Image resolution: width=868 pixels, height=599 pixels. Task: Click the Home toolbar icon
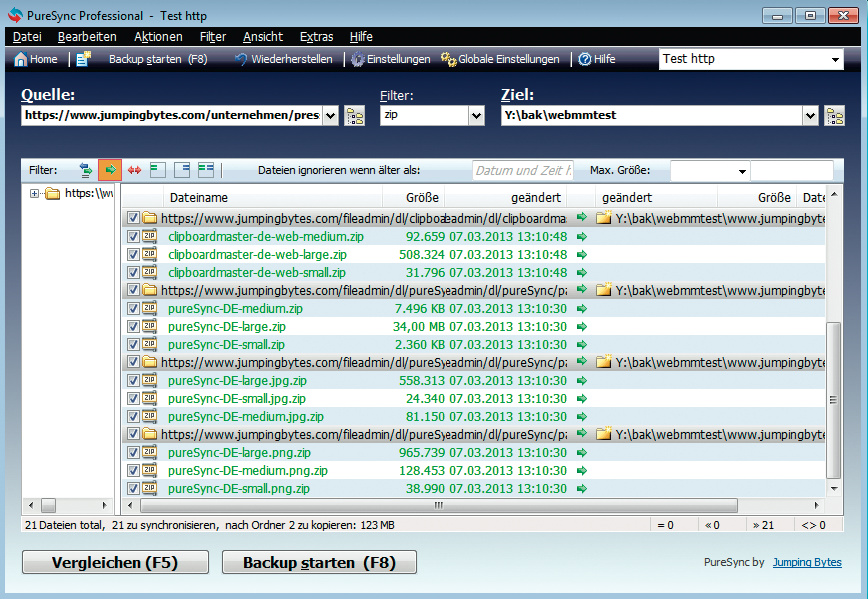(x=21, y=60)
